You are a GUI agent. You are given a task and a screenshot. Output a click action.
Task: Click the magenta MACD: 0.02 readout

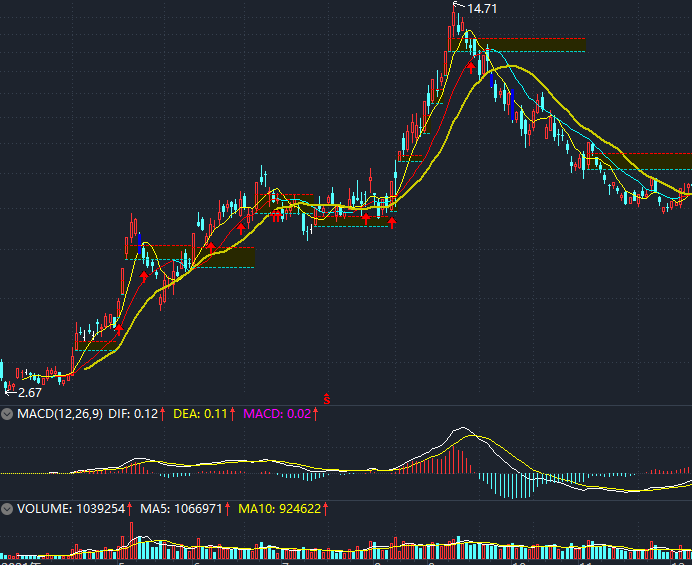[x=278, y=413]
